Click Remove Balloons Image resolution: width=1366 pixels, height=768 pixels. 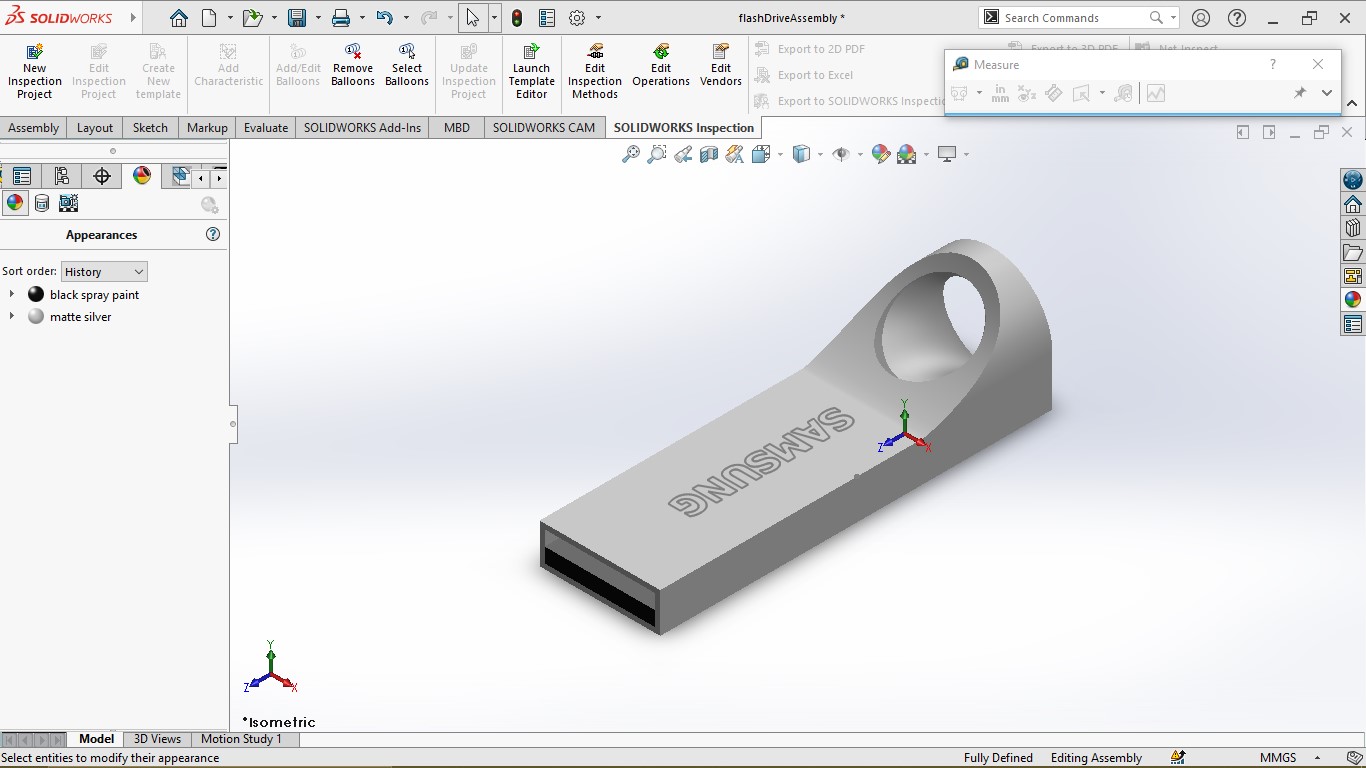353,64
